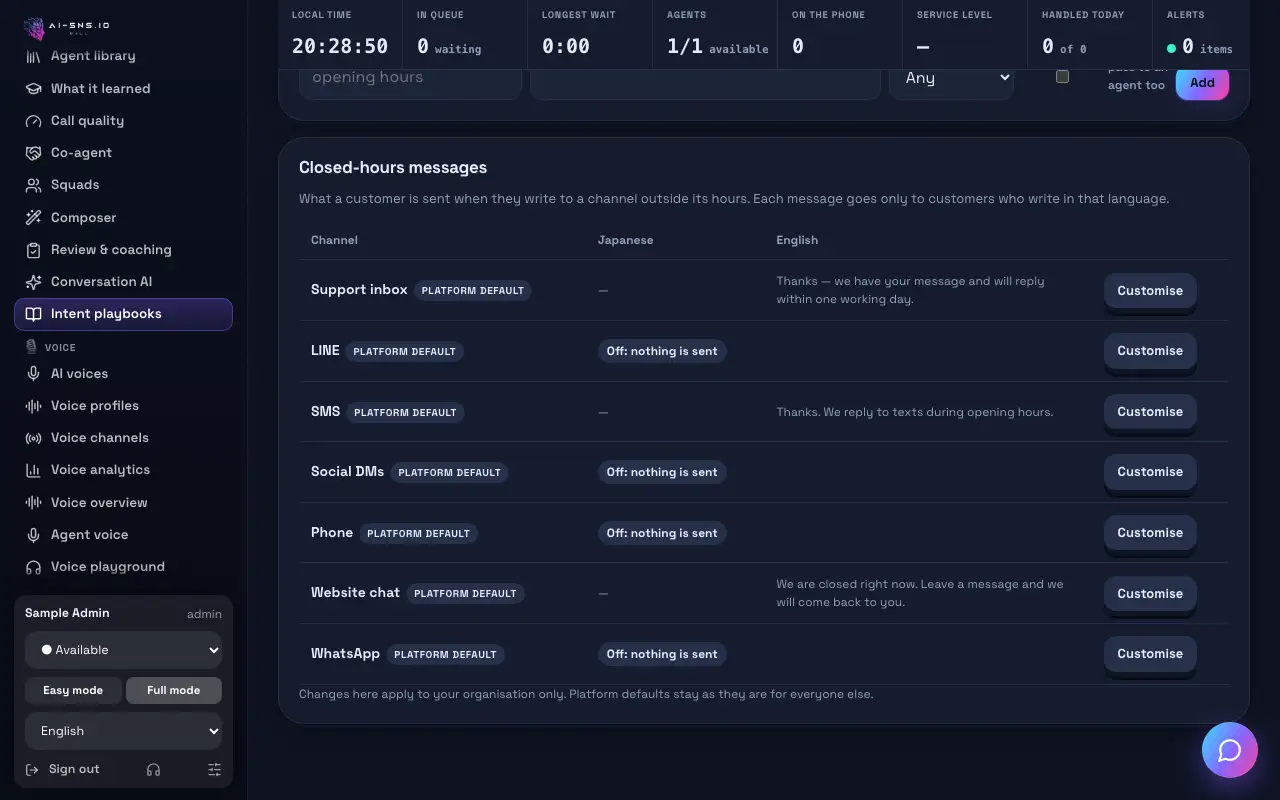The height and width of the screenshot is (800, 1280).
Task: Click the What it learned graduation-cap icon
Action: (33, 88)
